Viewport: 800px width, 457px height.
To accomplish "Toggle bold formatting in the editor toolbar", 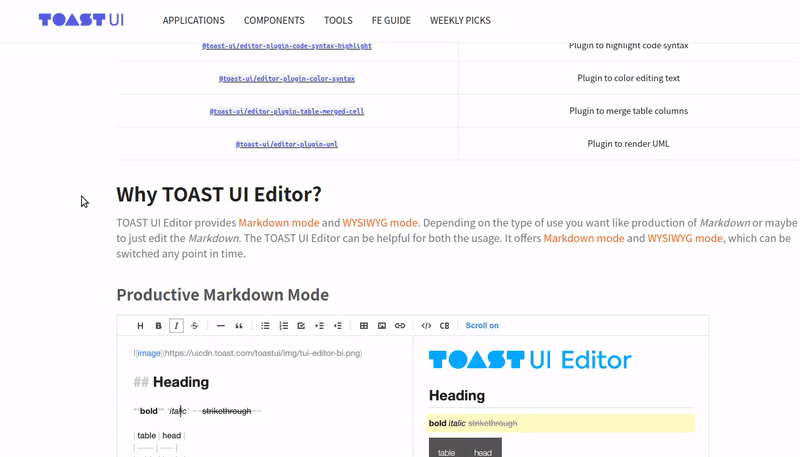I will tap(158, 326).
